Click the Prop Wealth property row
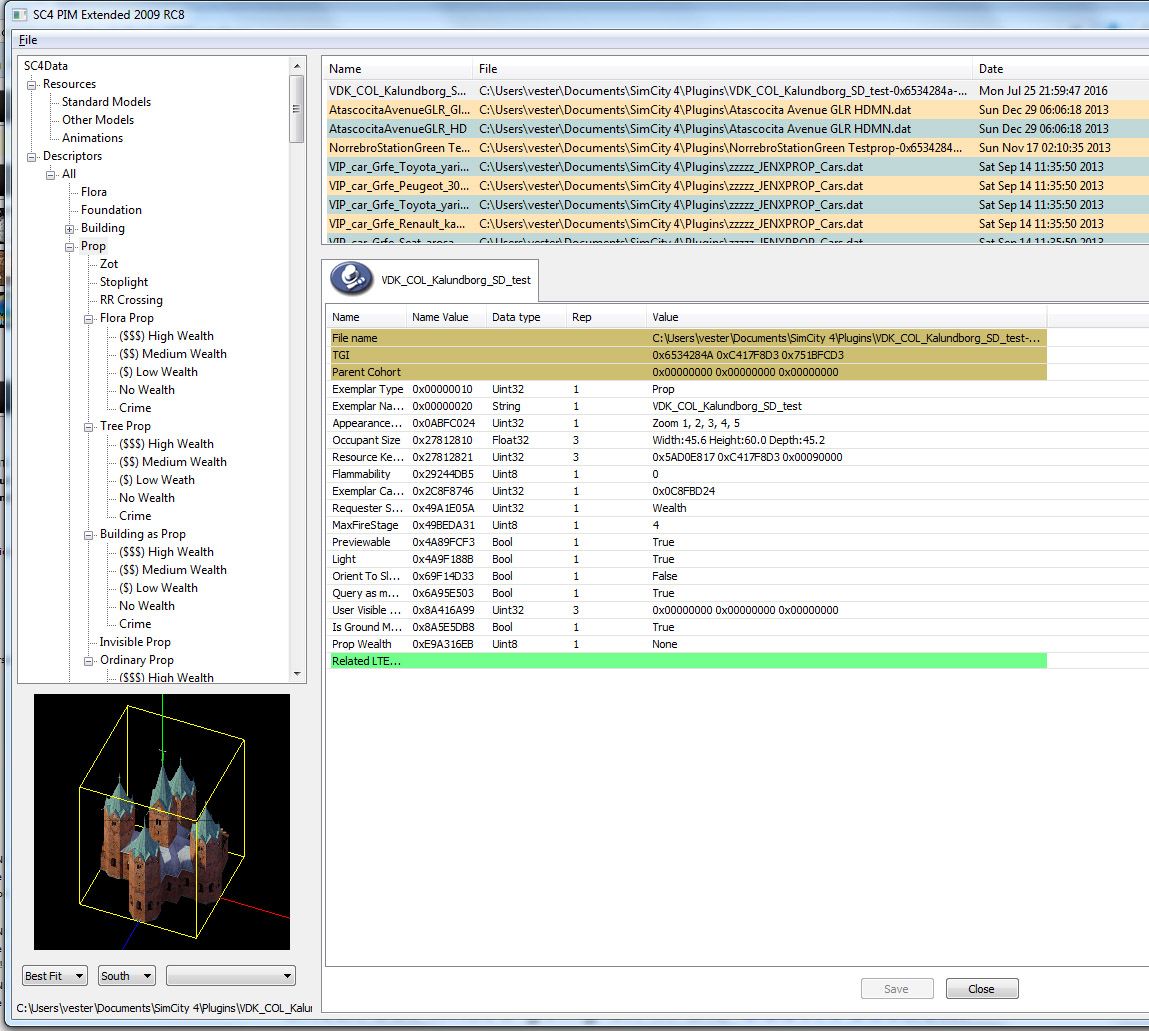Image resolution: width=1149 pixels, height=1031 pixels. pyautogui.click(x=688, y=644)
